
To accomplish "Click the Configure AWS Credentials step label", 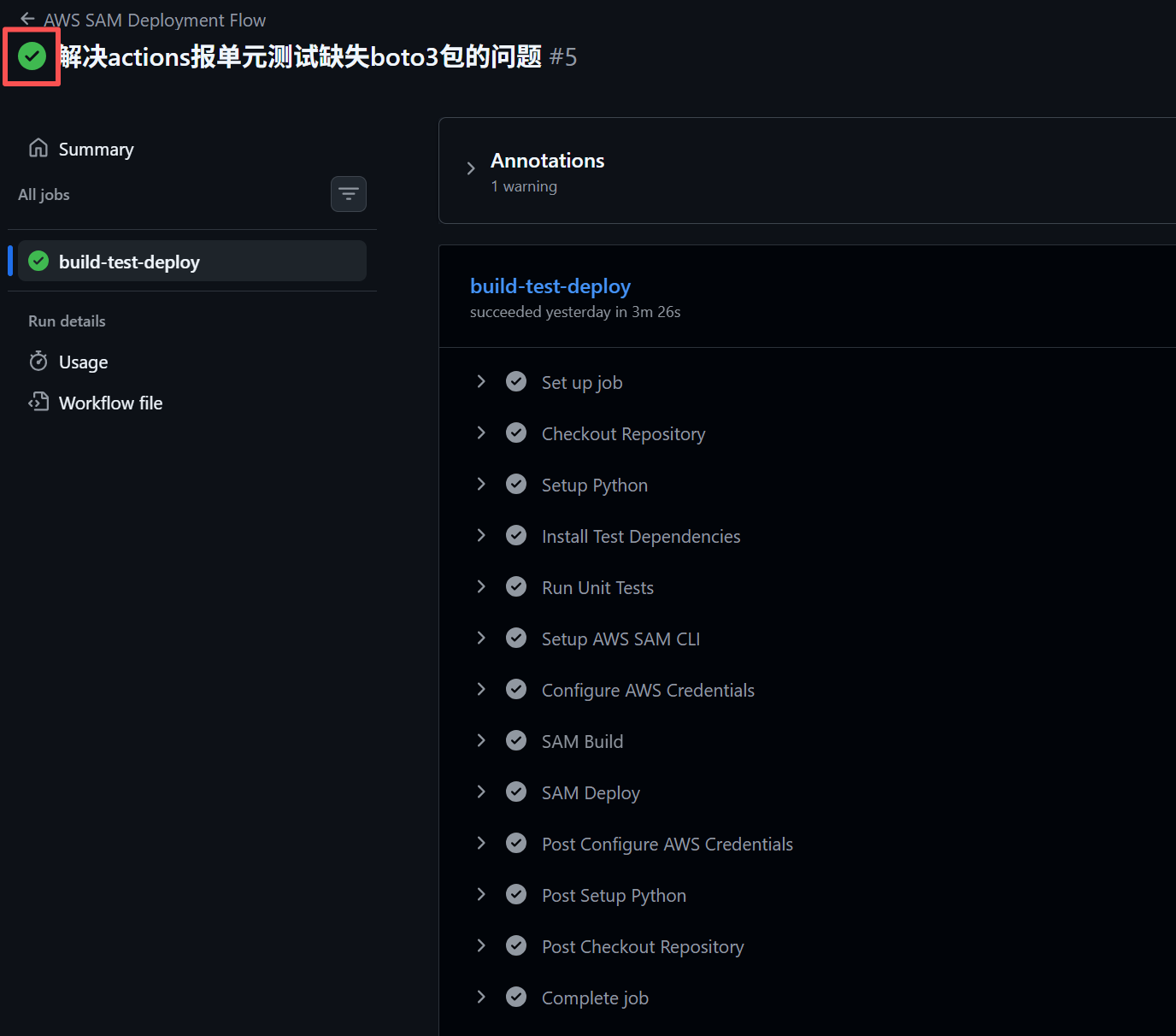I will (648, 690).
